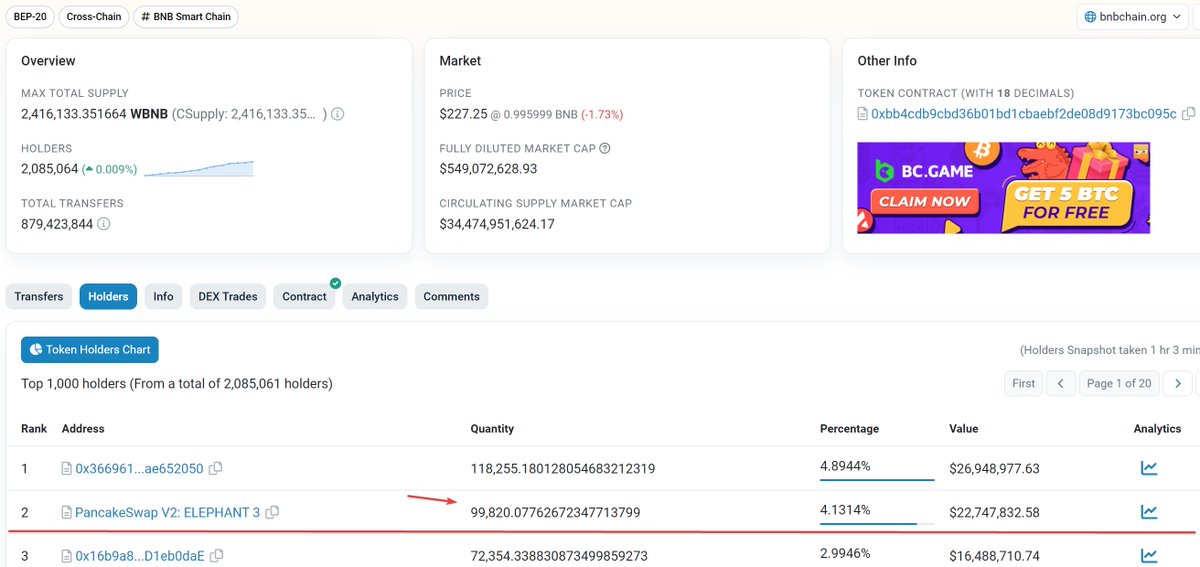Click the $227.25 price value
Image resolution: width=1200 pixels, height=567 pixels.
(x=461, y=114)
